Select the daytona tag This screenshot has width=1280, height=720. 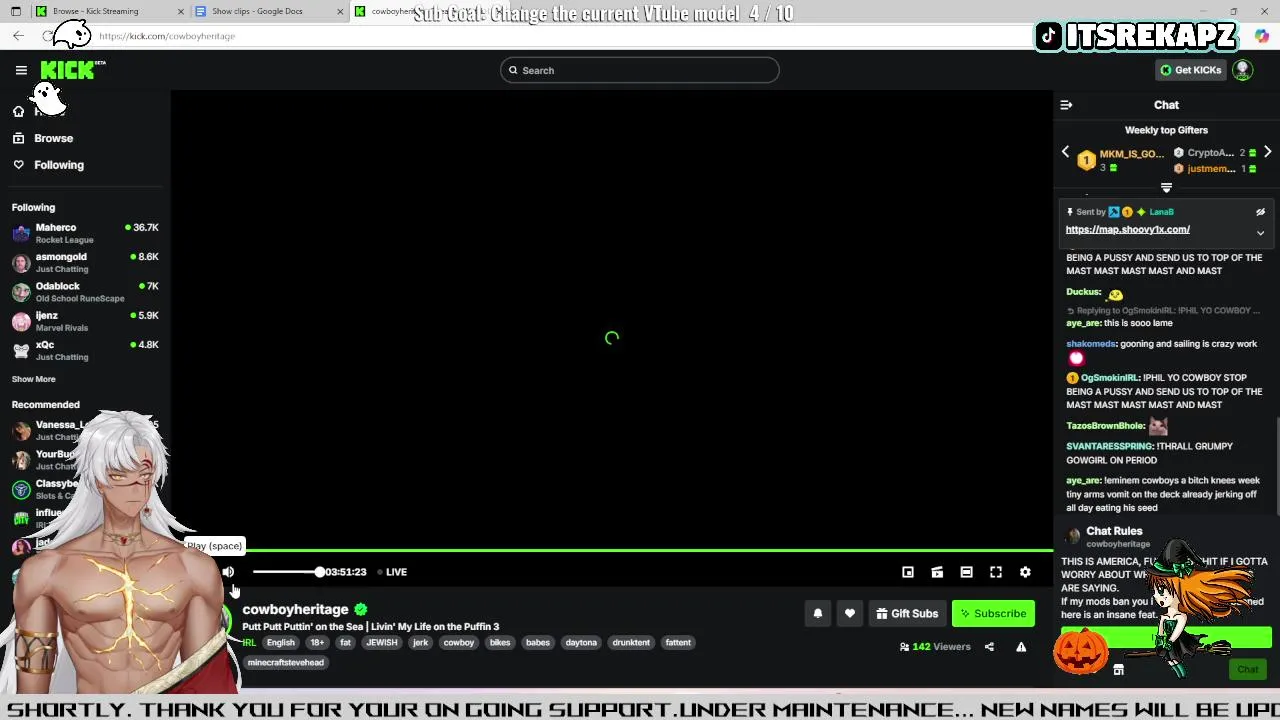pyautogui.click(x=581, y=643)
